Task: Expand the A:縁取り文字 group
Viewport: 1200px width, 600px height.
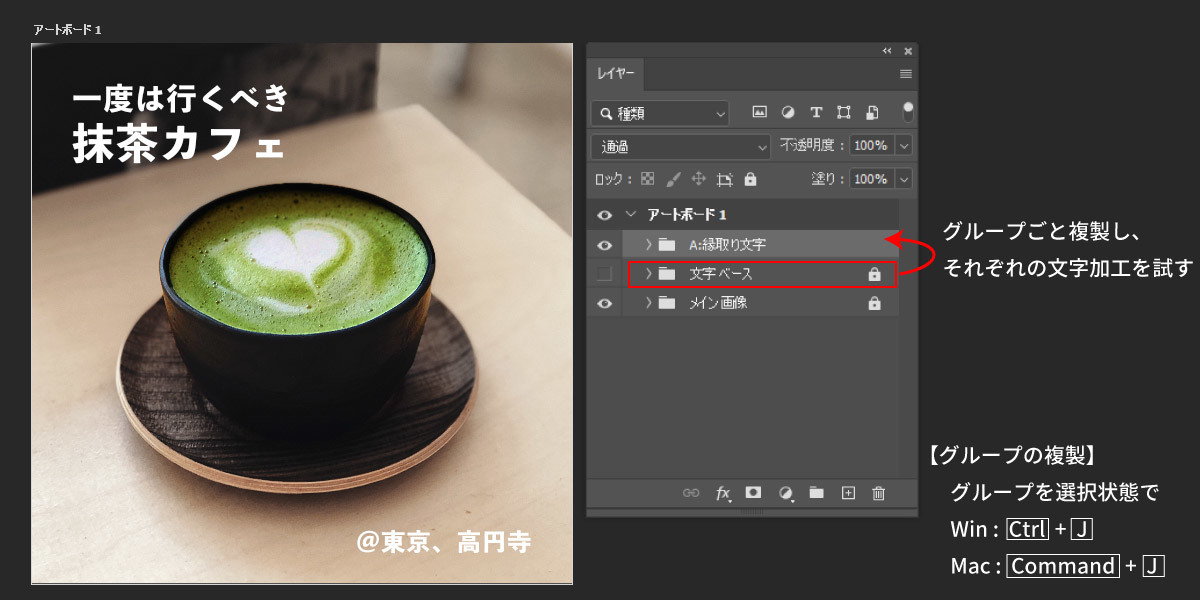Action: pos(647,245)
